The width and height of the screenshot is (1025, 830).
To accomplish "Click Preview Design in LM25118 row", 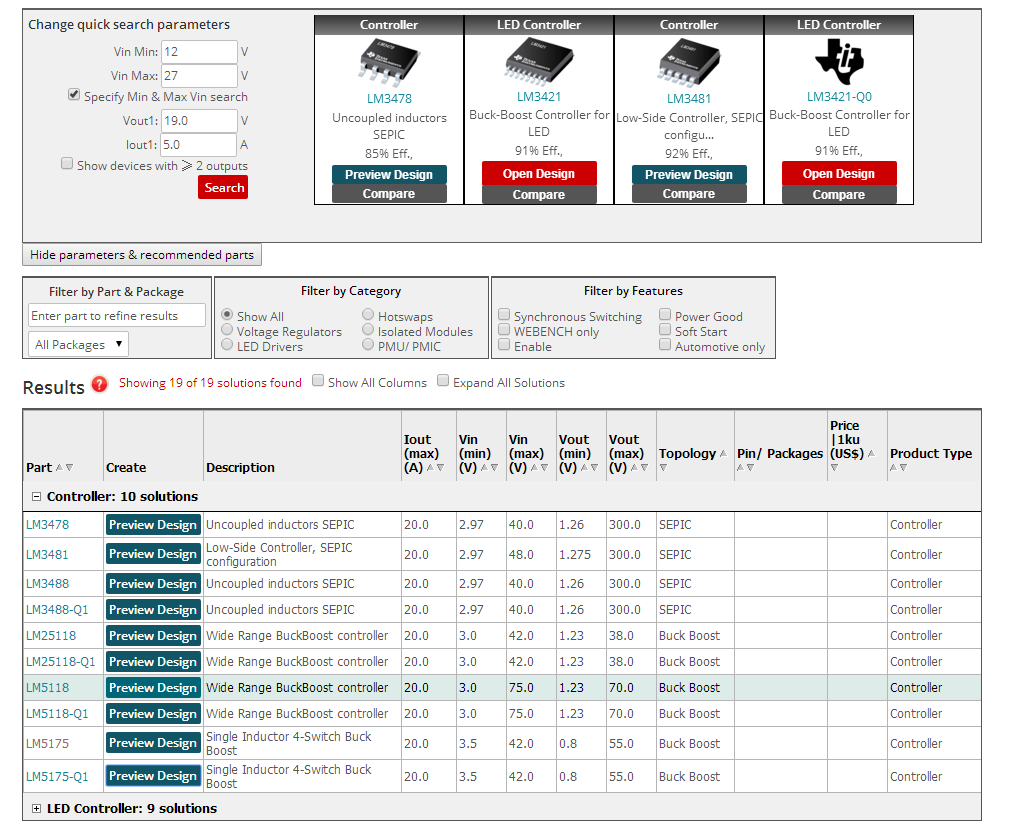I will (153, 636).
